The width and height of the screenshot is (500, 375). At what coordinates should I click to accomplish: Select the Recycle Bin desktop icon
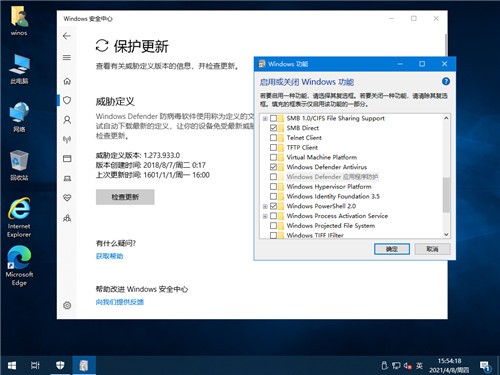pos(19,165)
